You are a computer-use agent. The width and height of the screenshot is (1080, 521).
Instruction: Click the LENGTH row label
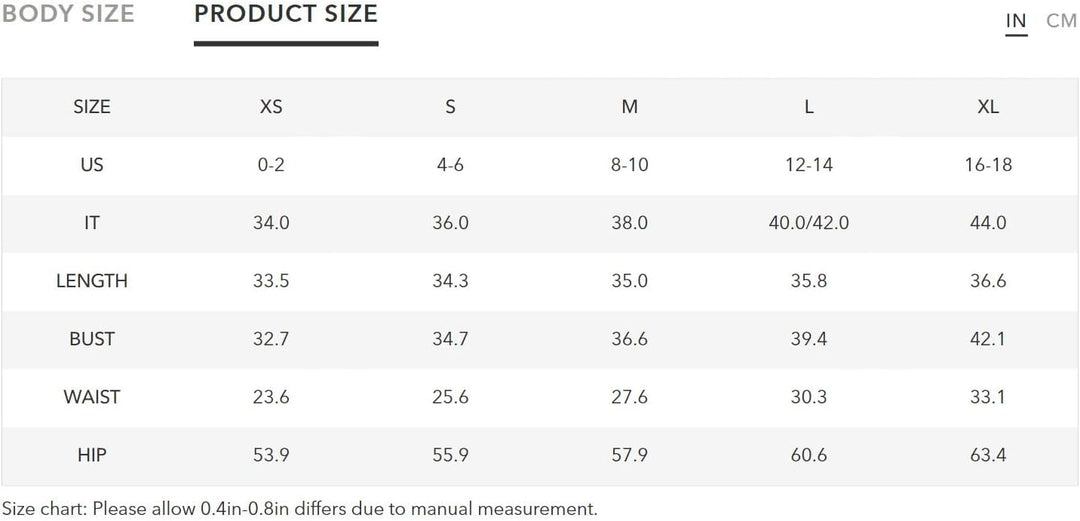[x=92, y=281]
